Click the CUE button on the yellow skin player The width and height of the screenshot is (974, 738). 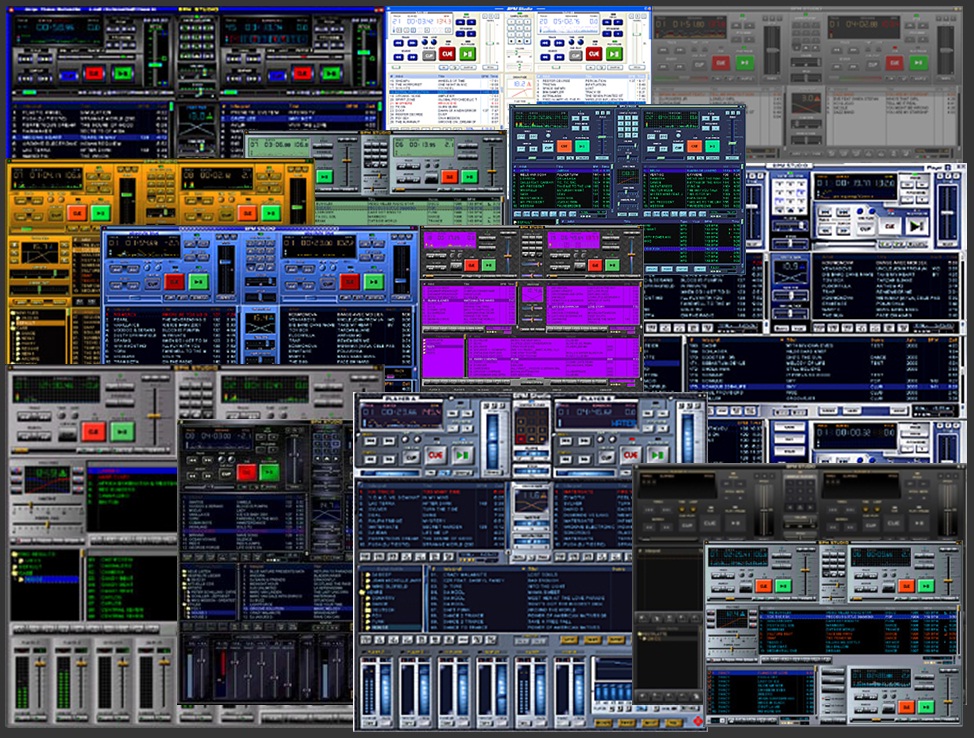coord(77,213)
